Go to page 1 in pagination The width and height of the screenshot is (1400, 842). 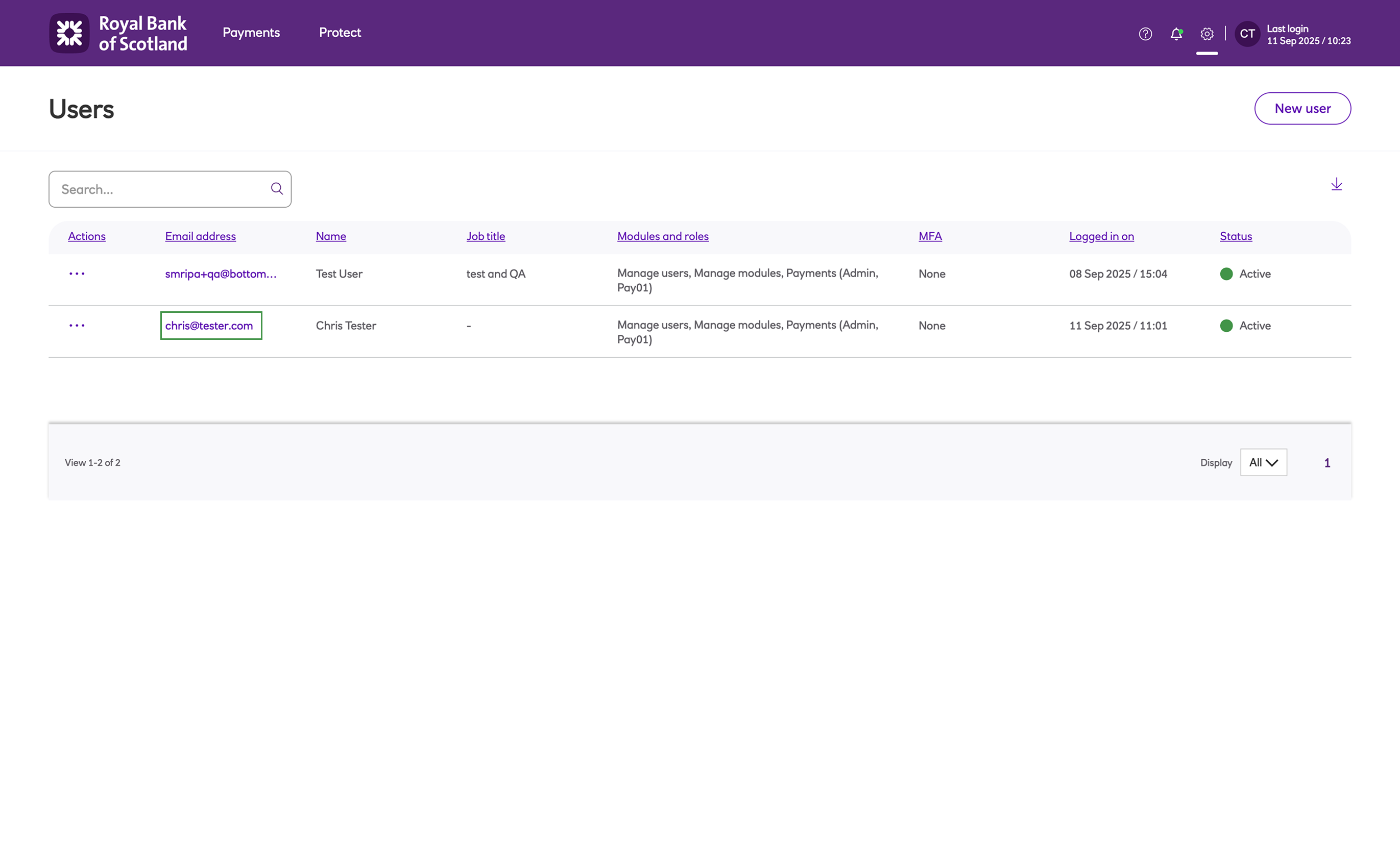point(1327,463)
